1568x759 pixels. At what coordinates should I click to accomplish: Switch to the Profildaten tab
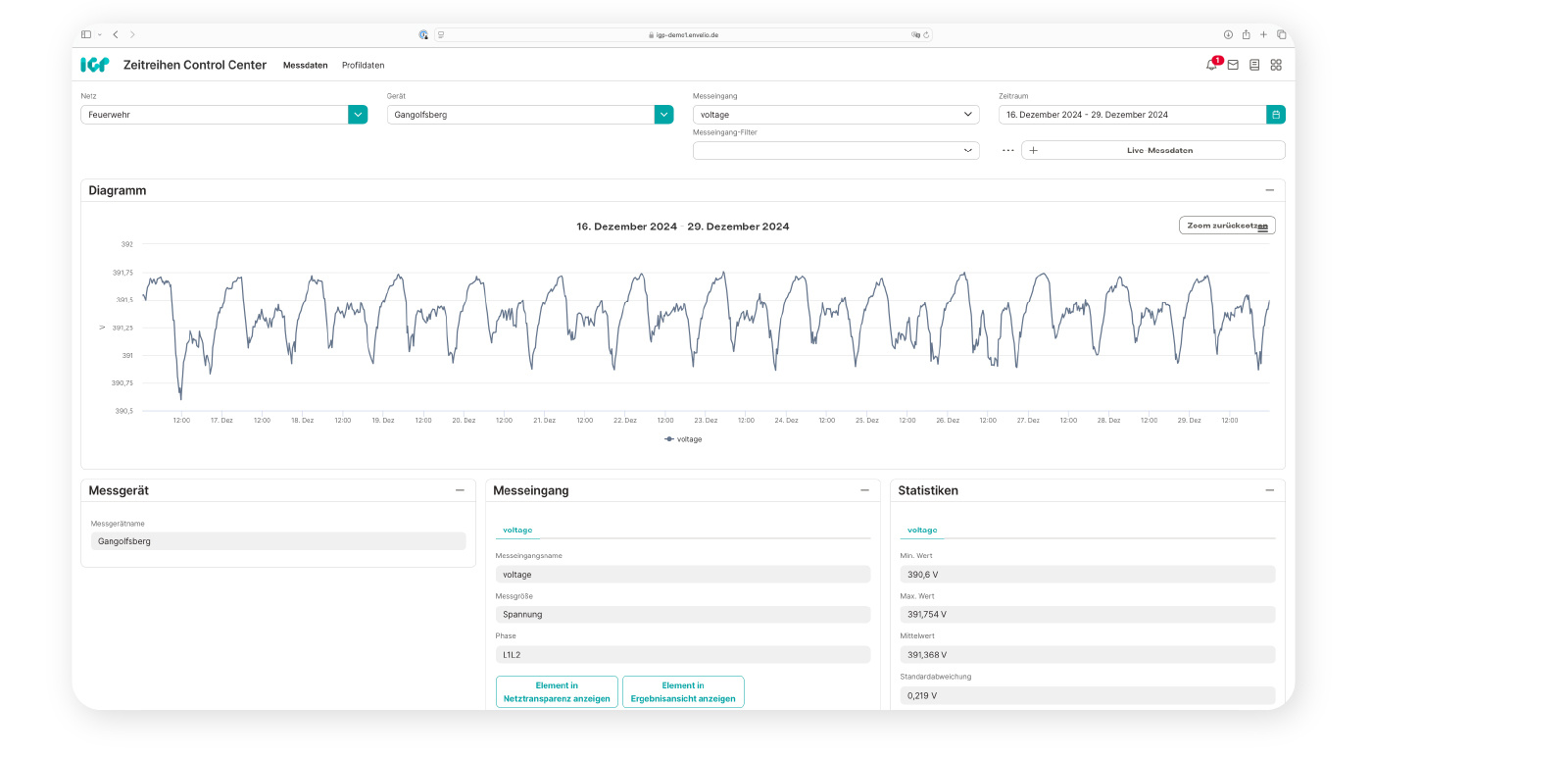pyautogui.click(x=364, y=66)
